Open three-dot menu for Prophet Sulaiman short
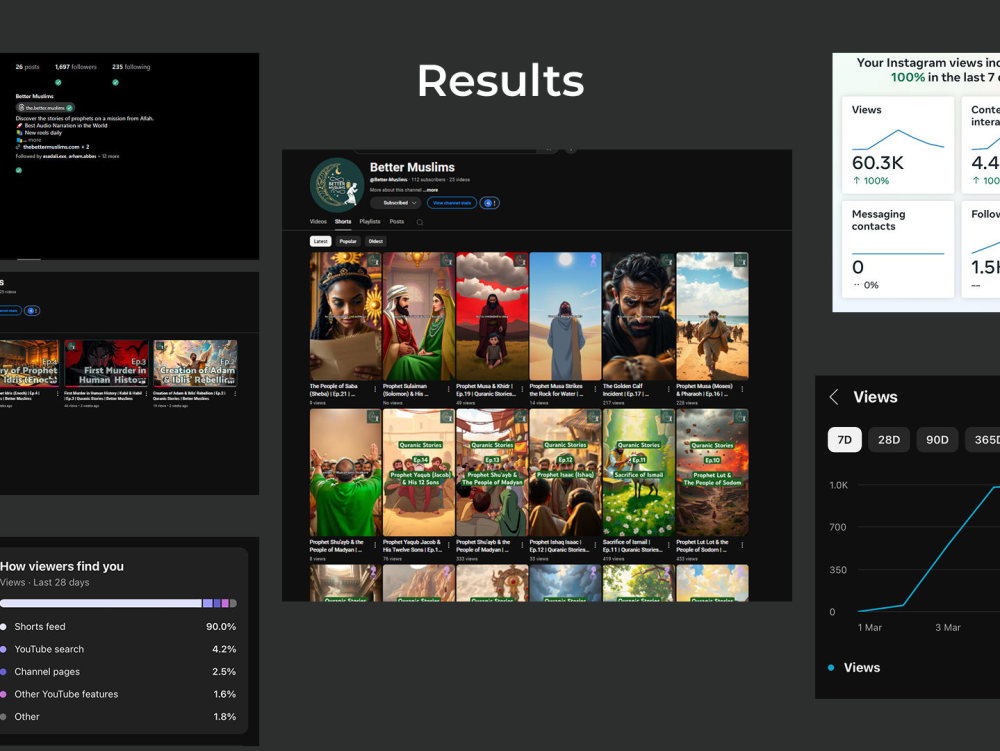The height and width of the screenshot is (751, 1000). coord(448,388)
